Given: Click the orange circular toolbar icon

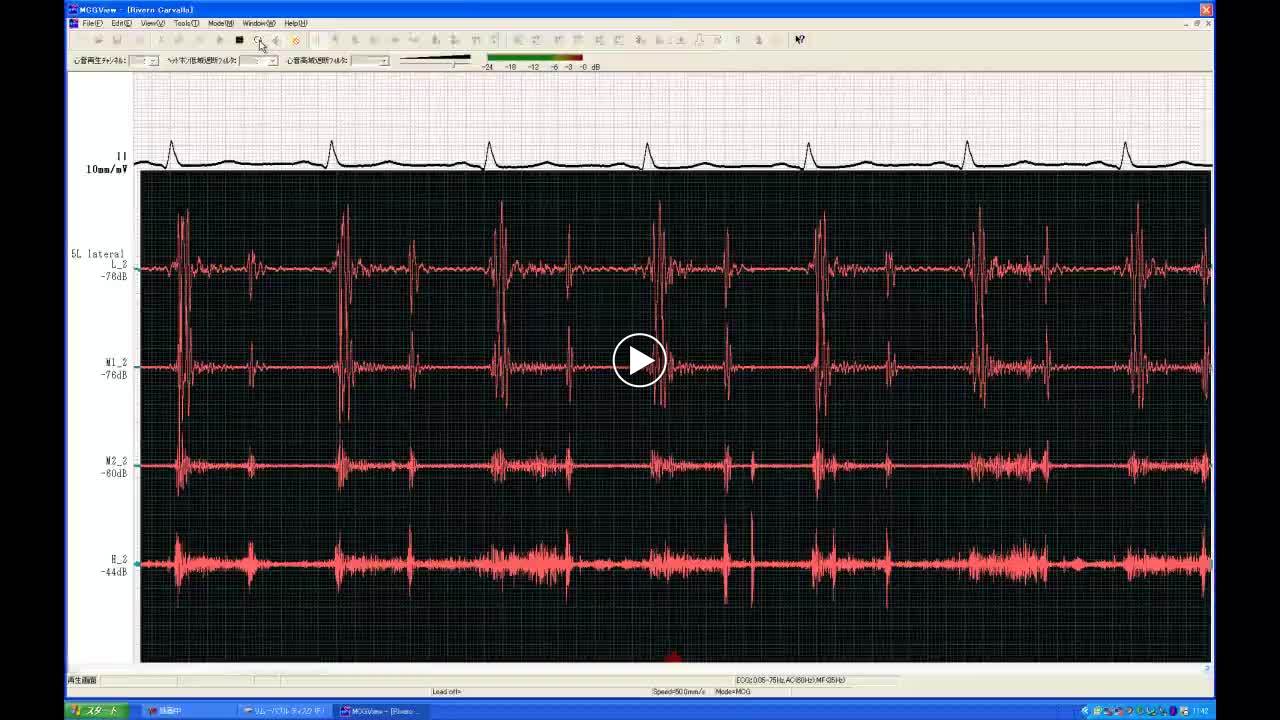Looking at the screenshot, I should [296, 40].
